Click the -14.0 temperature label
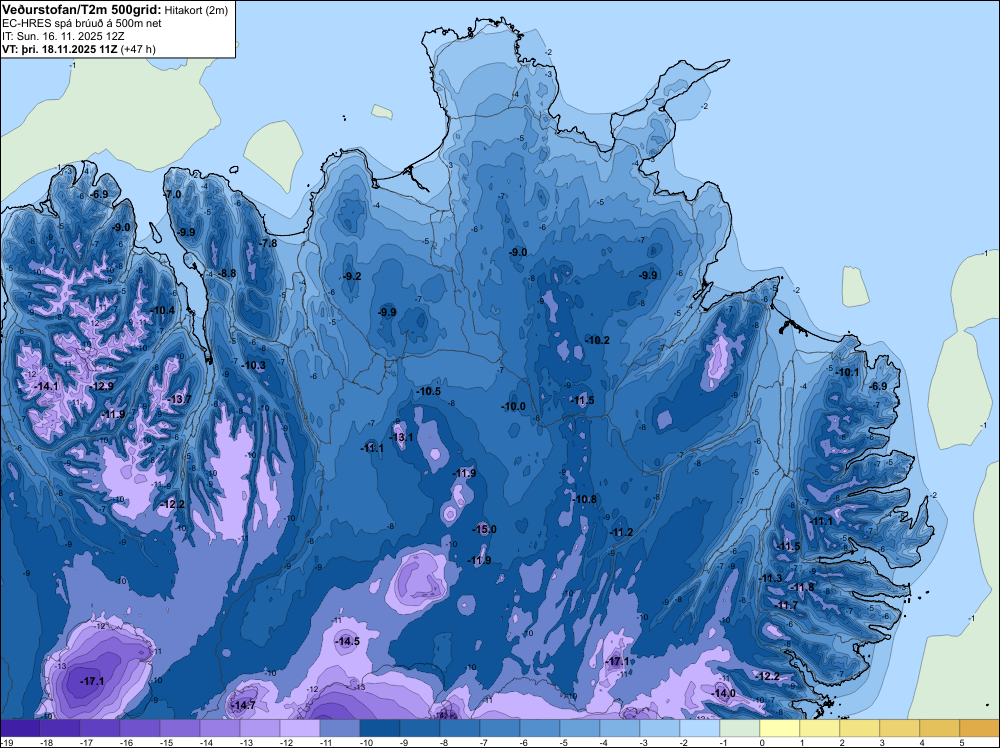Viewport: 1000px width, 748px height. pyautogui.click(x=723, y=693)
